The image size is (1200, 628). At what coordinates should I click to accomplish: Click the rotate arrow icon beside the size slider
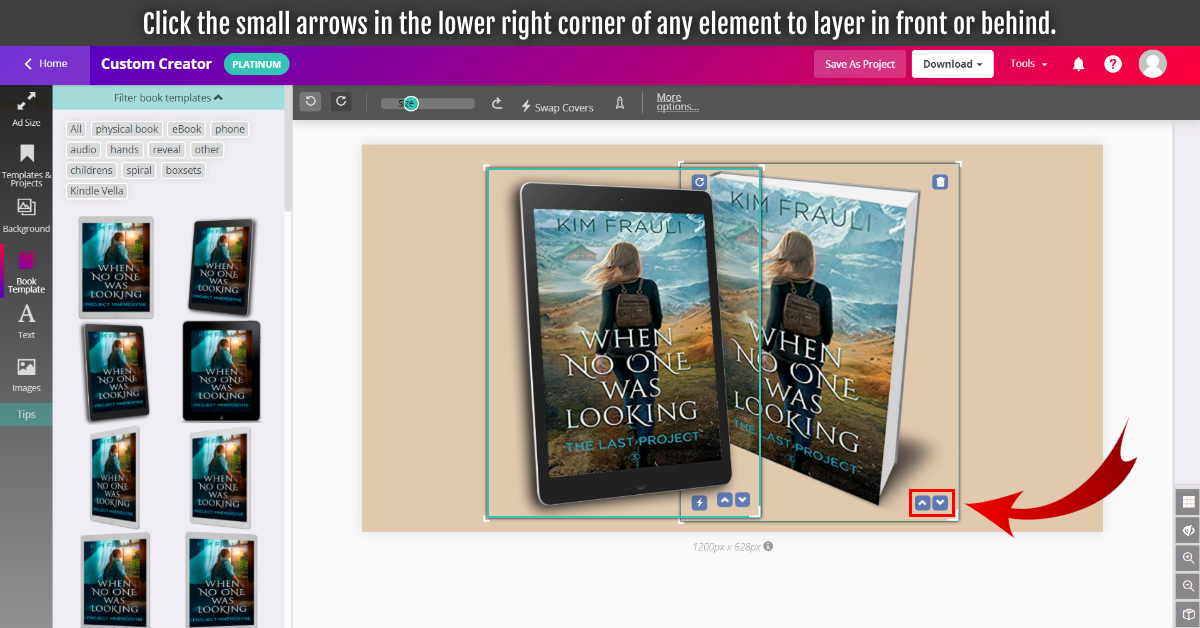click(496, 103)
